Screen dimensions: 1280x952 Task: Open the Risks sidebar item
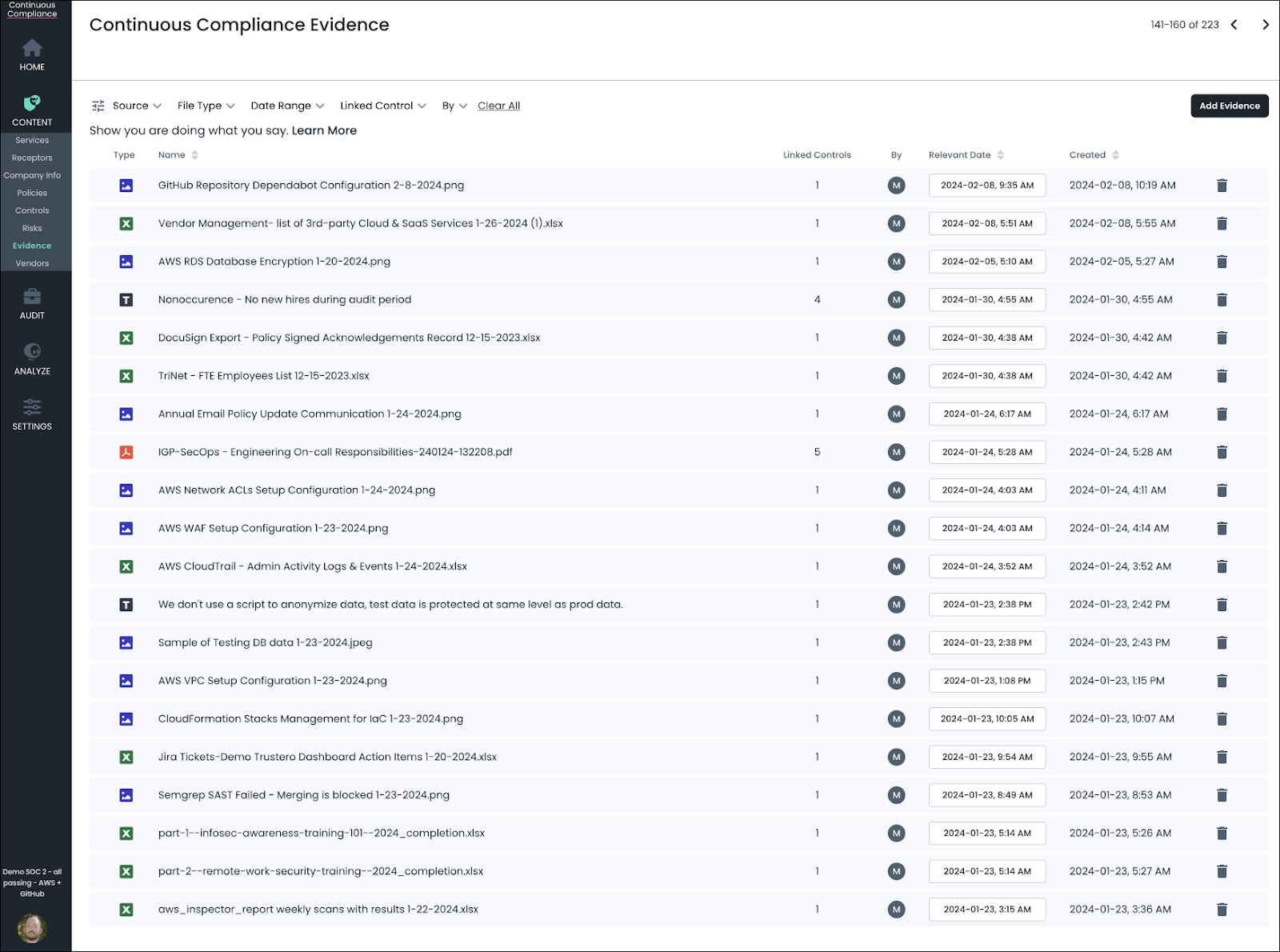coord(32,228)
